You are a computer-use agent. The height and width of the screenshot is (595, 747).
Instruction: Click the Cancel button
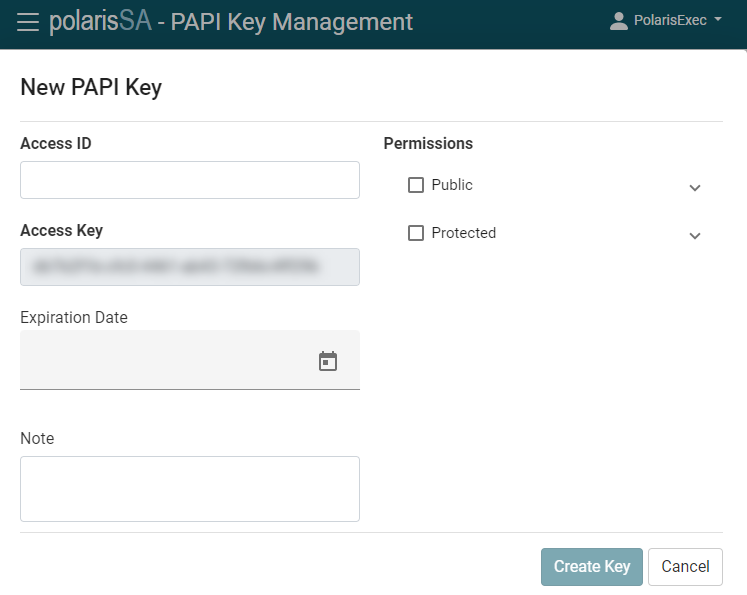click(x=685, y=566)
